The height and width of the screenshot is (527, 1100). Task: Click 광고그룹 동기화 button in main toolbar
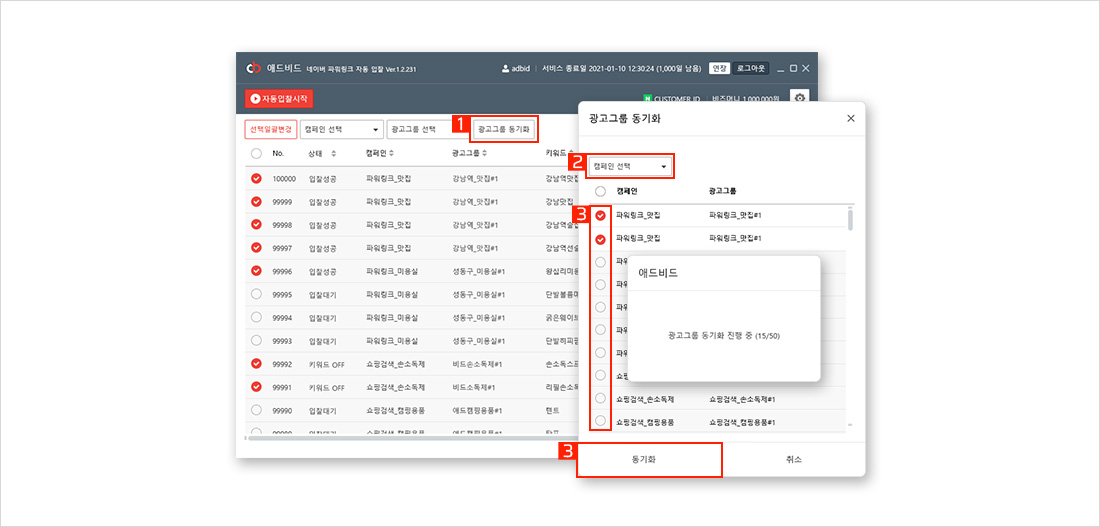coord(504,129)
